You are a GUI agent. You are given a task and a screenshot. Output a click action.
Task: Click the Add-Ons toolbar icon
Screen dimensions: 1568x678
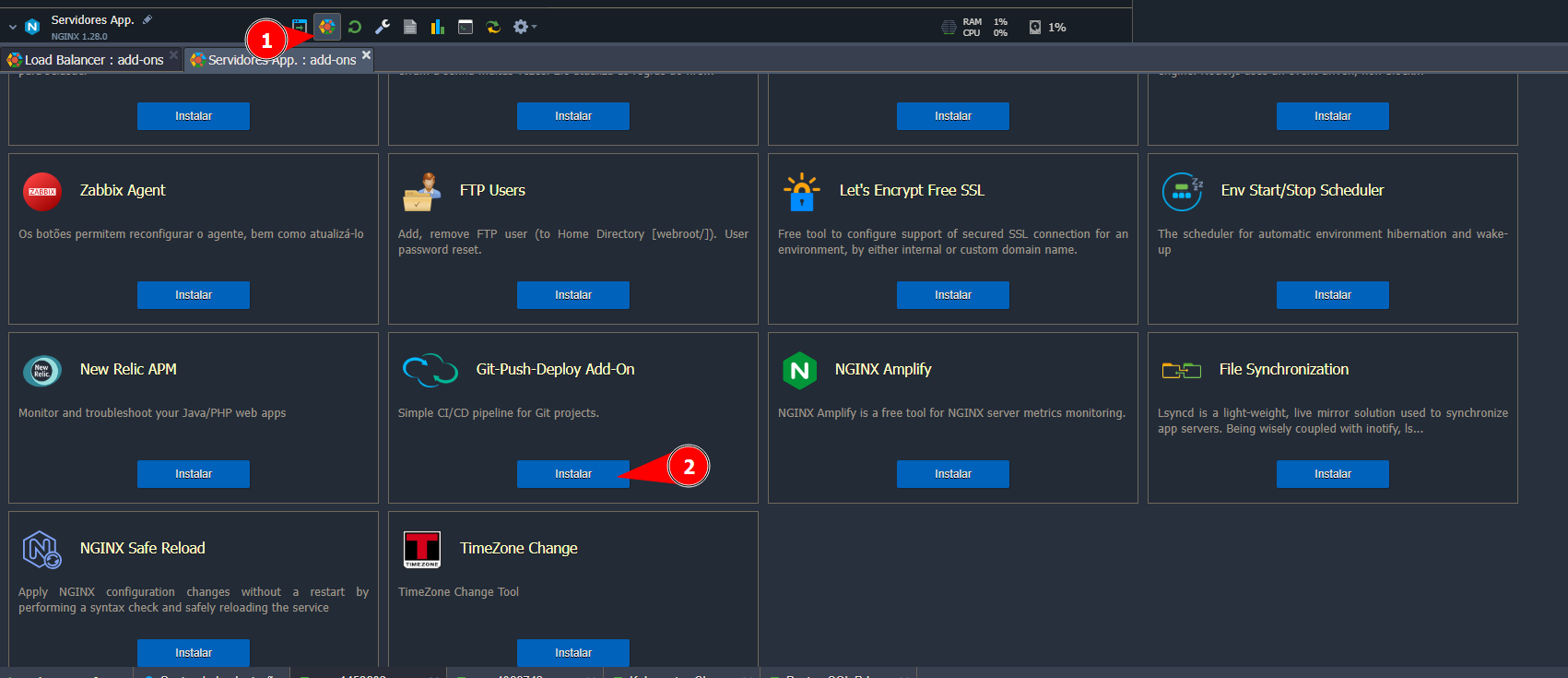coord(327,27)
